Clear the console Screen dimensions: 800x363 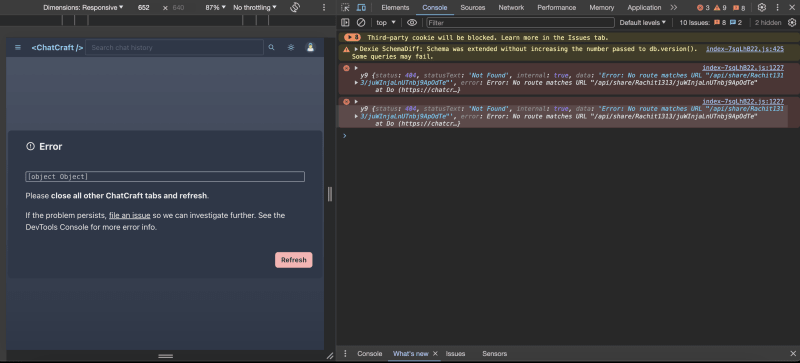click(361, 22)
